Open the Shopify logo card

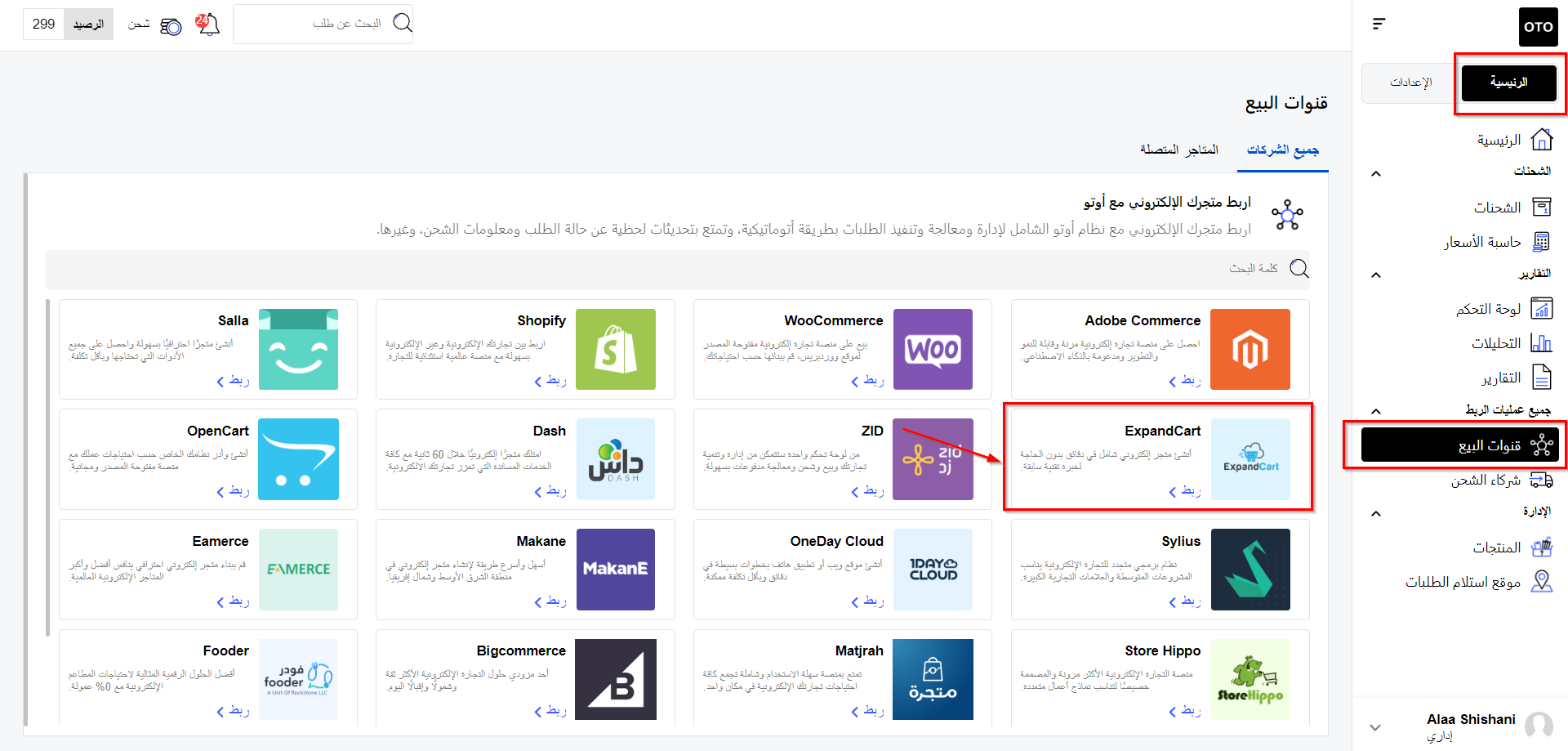point(616,349)
